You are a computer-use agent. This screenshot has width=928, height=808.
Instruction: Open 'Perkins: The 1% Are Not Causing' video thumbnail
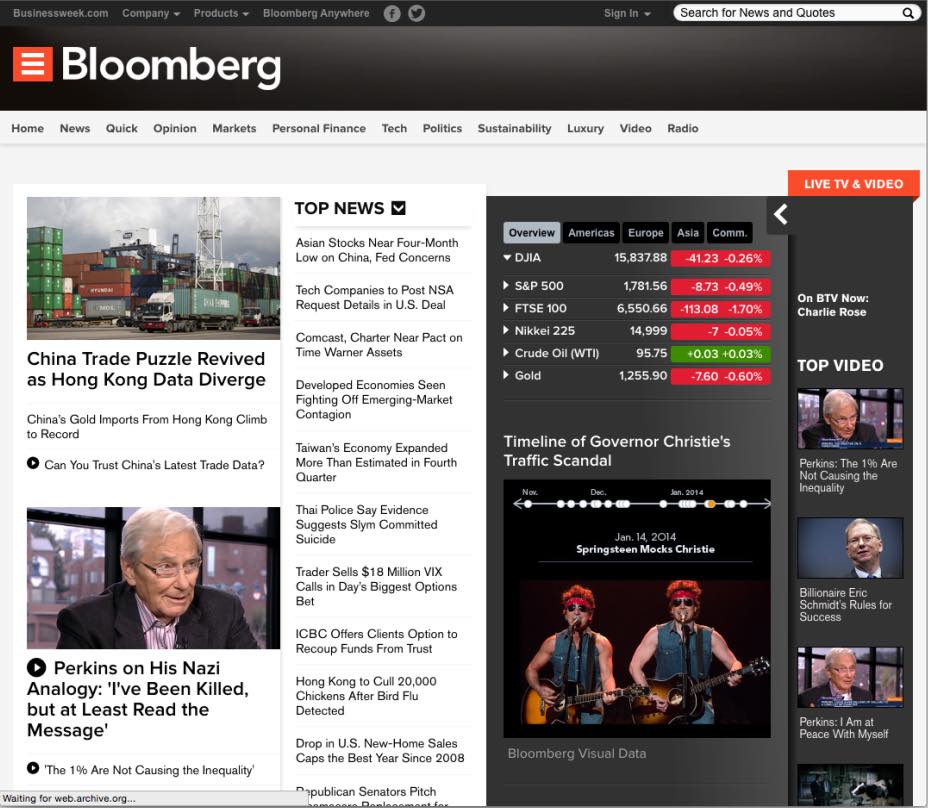coord(850,419)
